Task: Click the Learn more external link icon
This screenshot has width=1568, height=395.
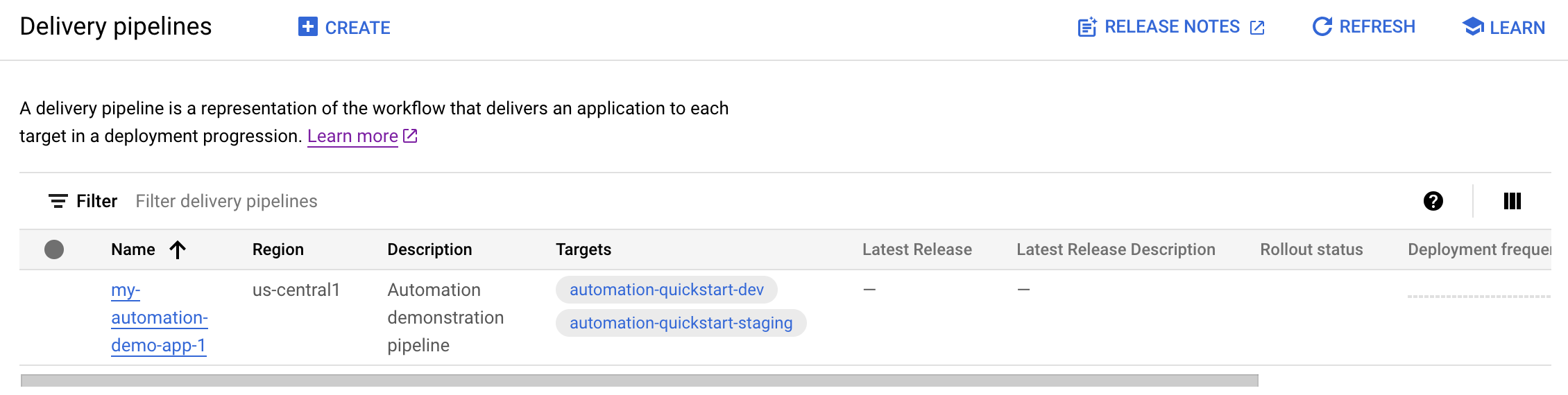Action: point(411,136)
